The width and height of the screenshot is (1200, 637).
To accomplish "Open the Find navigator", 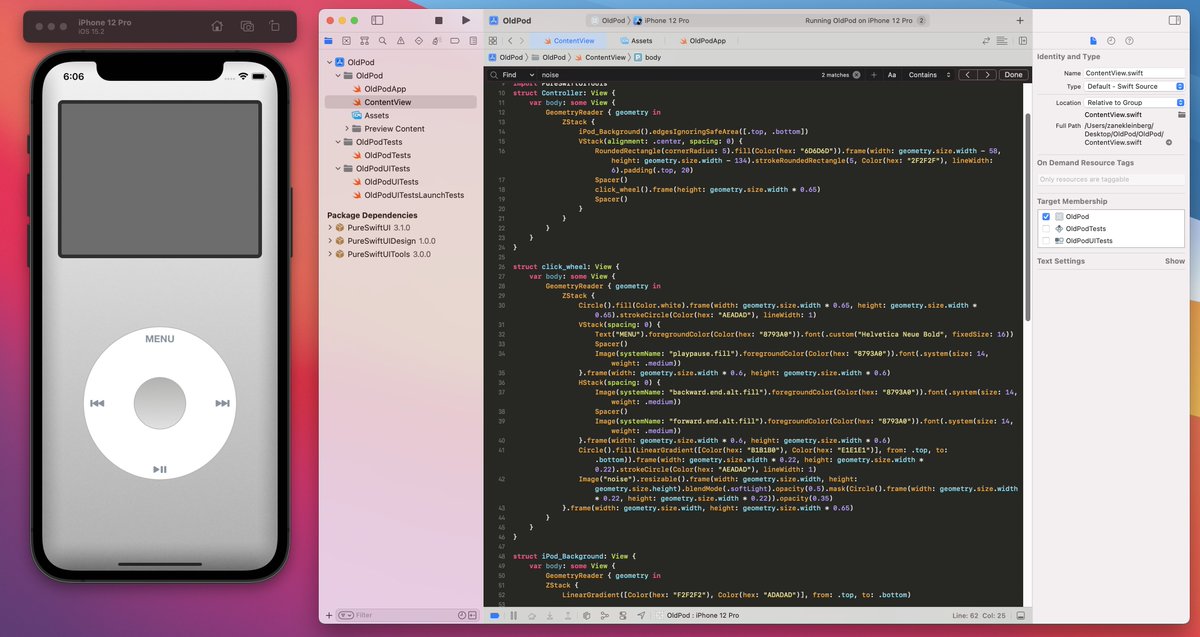I will tap(382, 41).
